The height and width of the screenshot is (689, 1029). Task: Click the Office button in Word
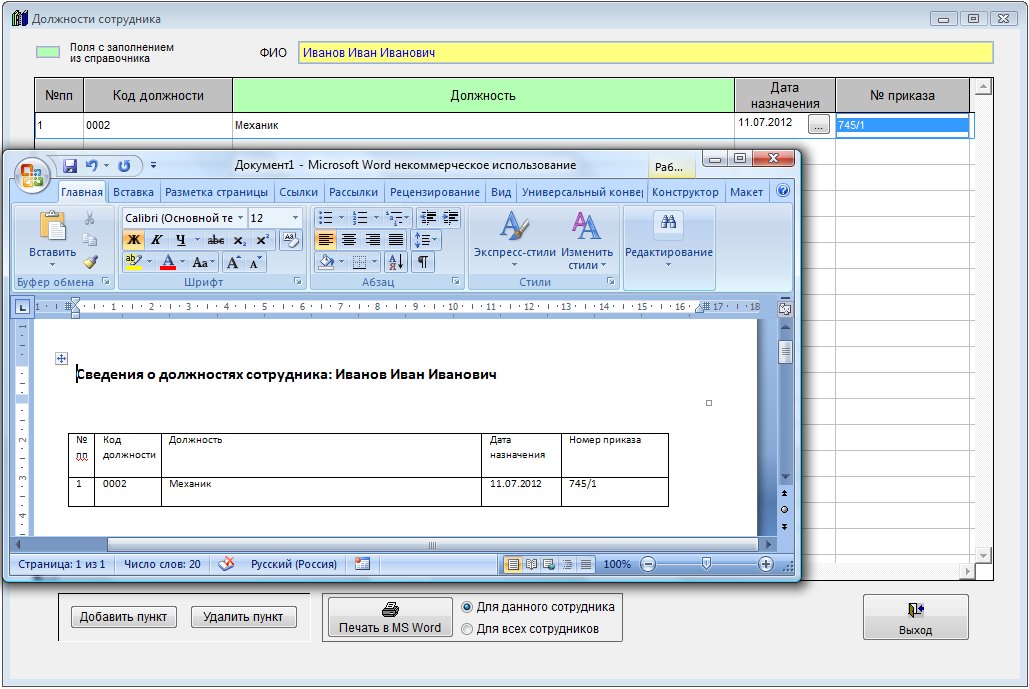[x=33, y=173]
